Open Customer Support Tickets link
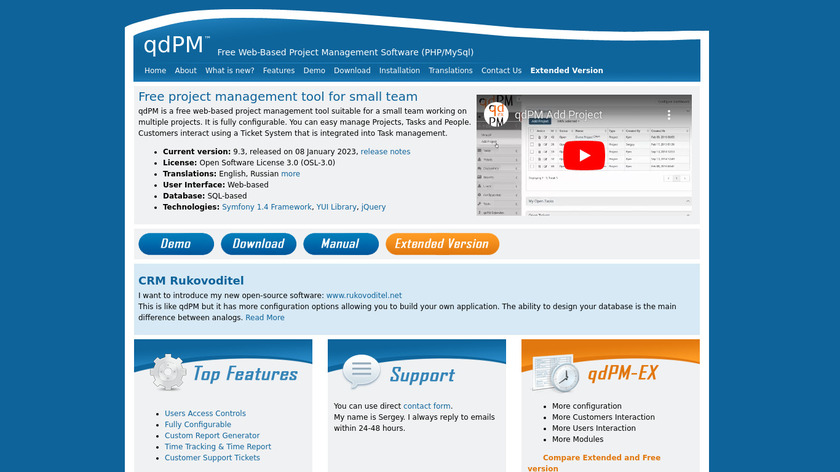This screenshot has width=840, height=472. pyautogui.click(x=212, y=458)
